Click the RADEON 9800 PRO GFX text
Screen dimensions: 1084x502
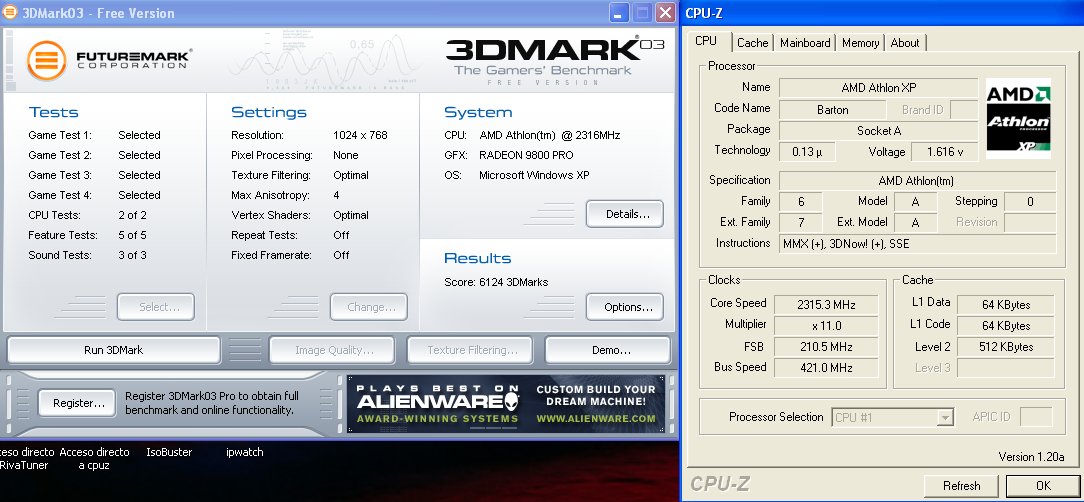tap(526, 155)
